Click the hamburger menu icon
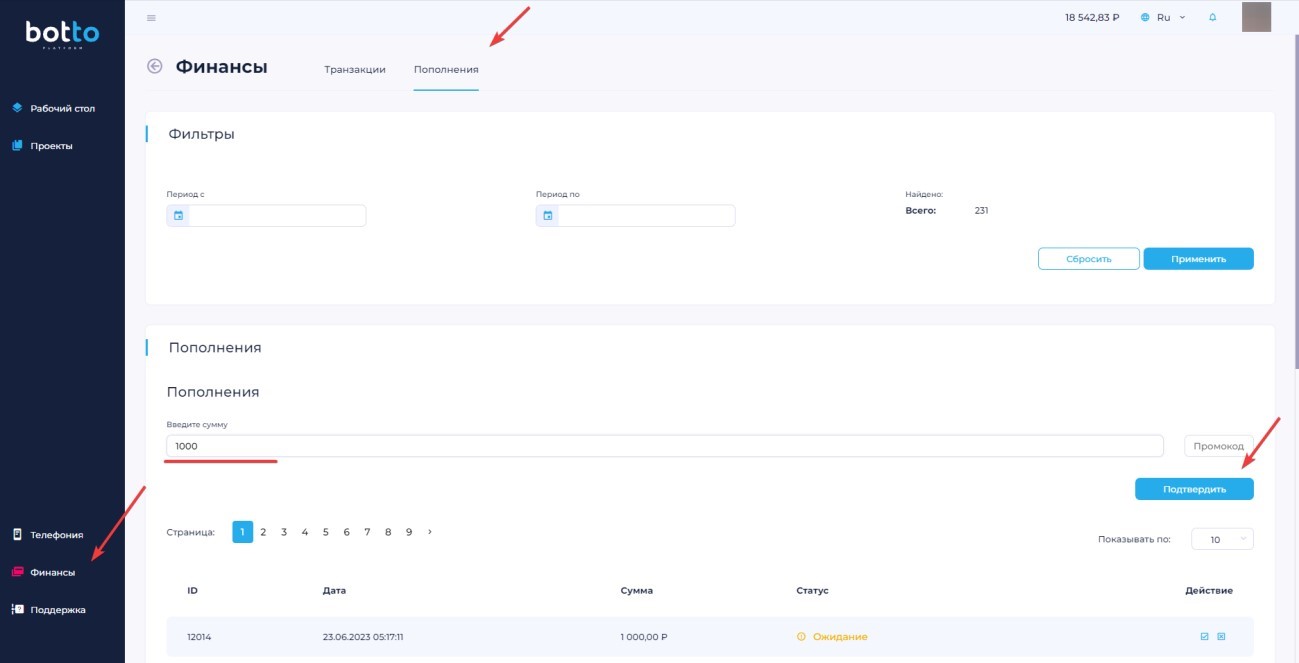Screen dimensions: 1299x663 click(151, 18)
